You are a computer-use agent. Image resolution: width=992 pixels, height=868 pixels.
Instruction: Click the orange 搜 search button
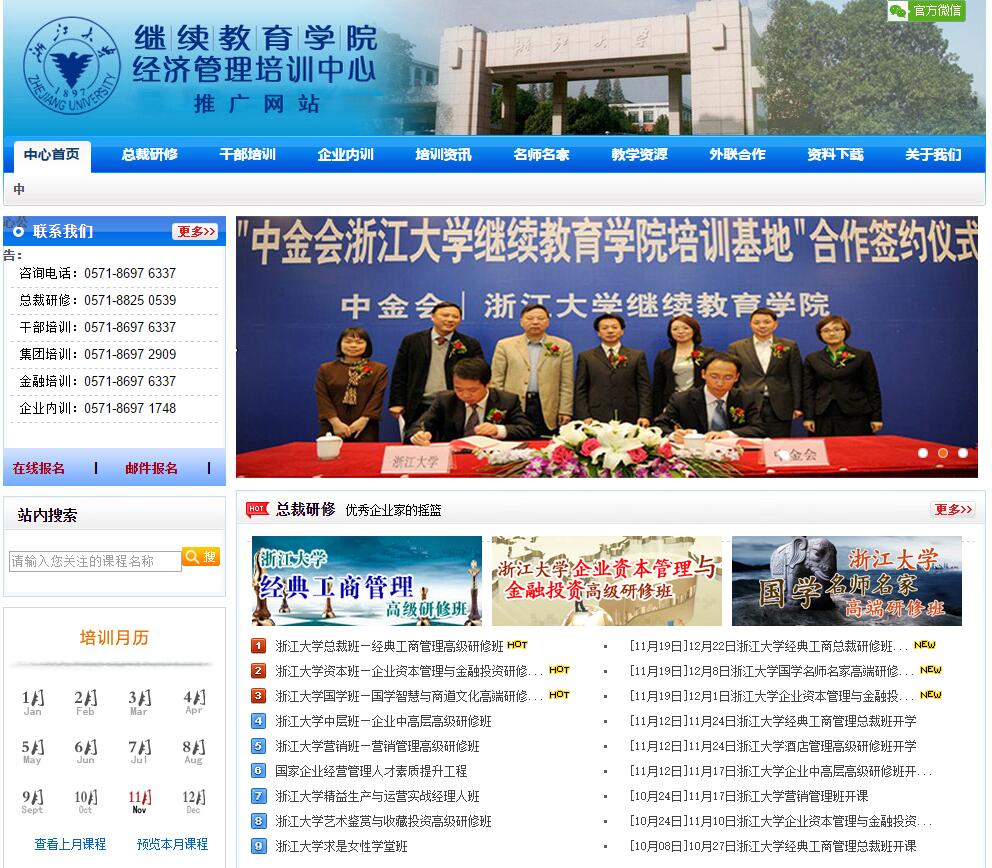click(x=201, y=557)
